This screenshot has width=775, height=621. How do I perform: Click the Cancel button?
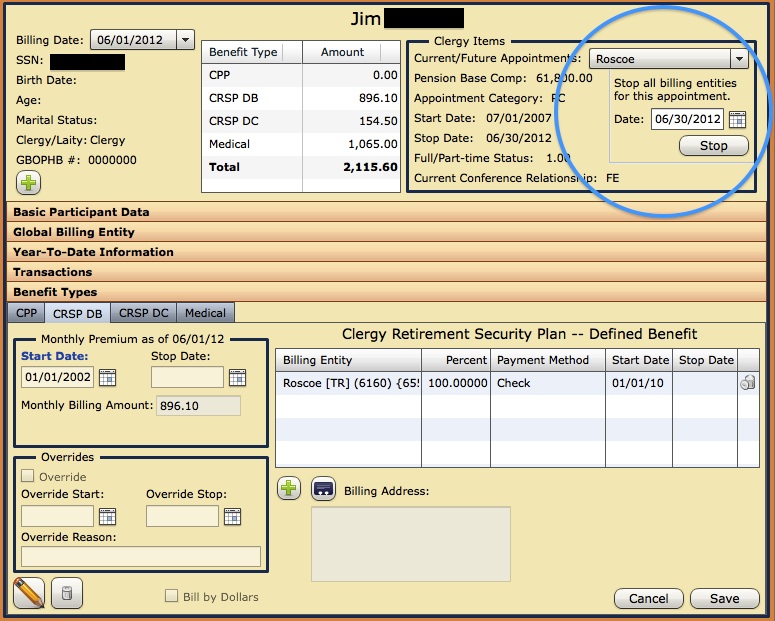pyautogui.click(x=648, y=598)
